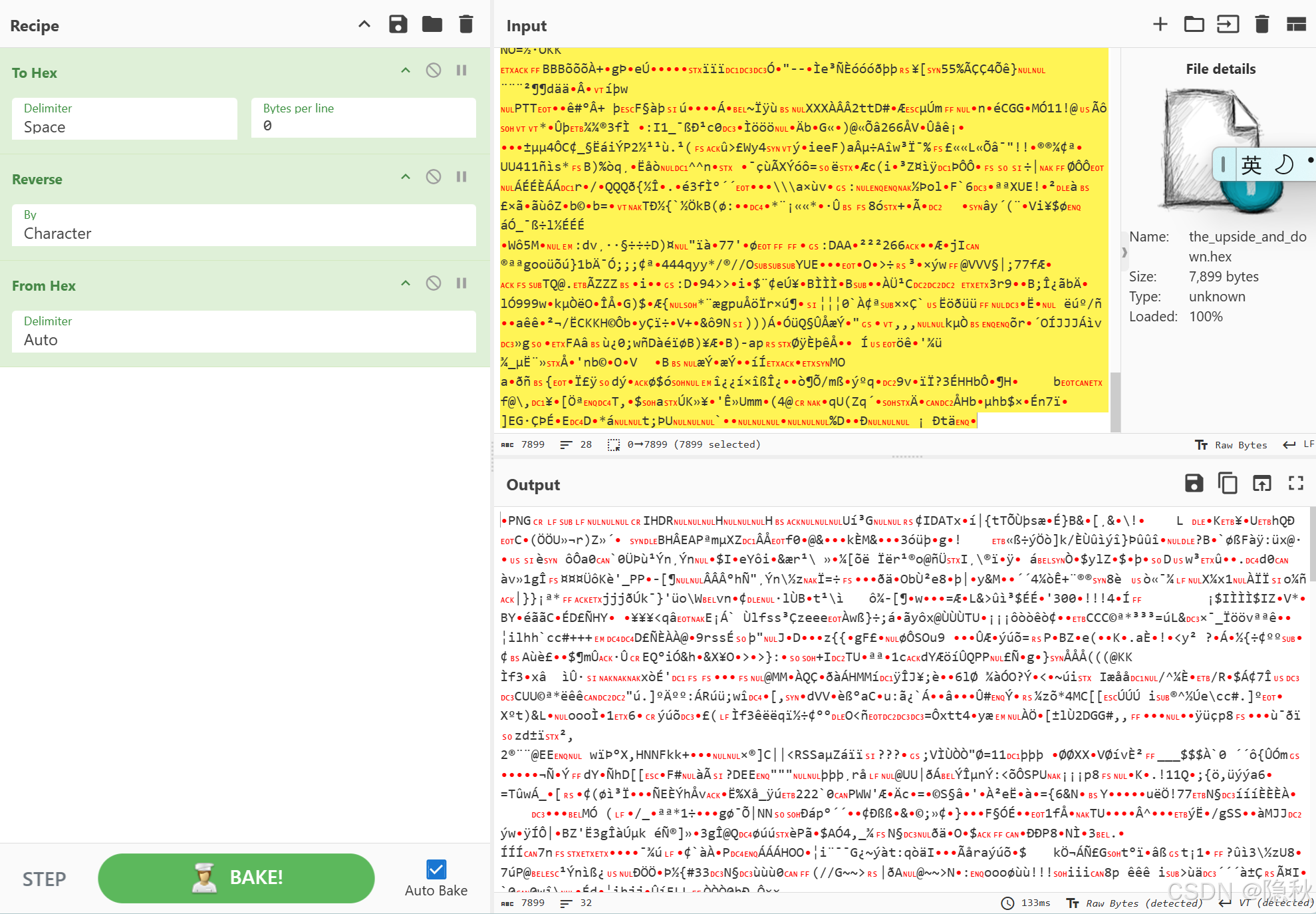The width and height of the screenshot is (1316, 914).
Task: Set a breakpoint on the Reverse operation
Action: point(461,176)
